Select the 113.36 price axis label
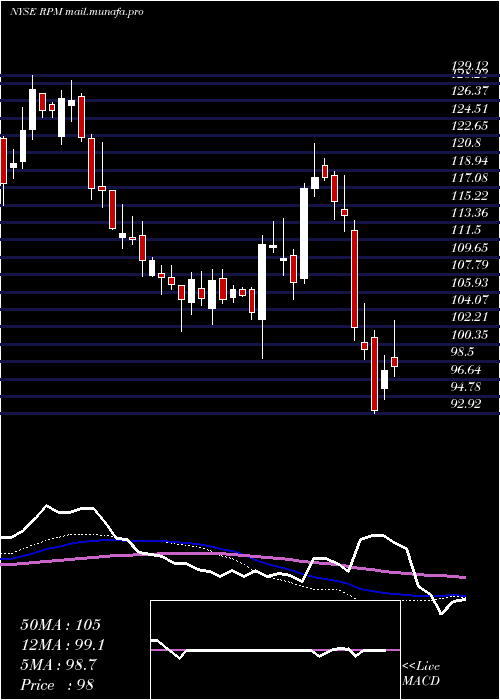The image size is (500, 700). [x=471, y=213]
